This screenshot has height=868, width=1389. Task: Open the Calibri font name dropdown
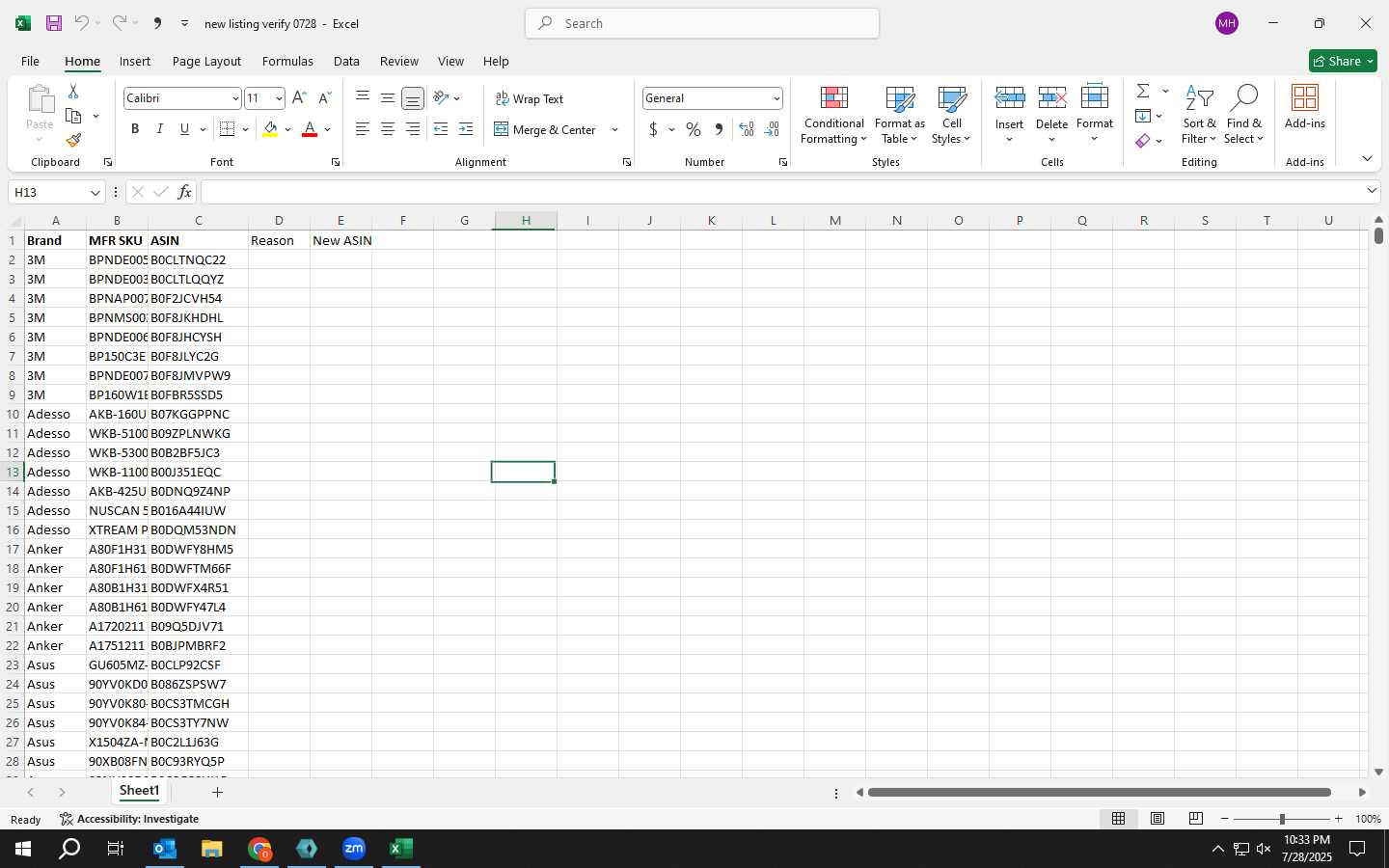point(234,98)
